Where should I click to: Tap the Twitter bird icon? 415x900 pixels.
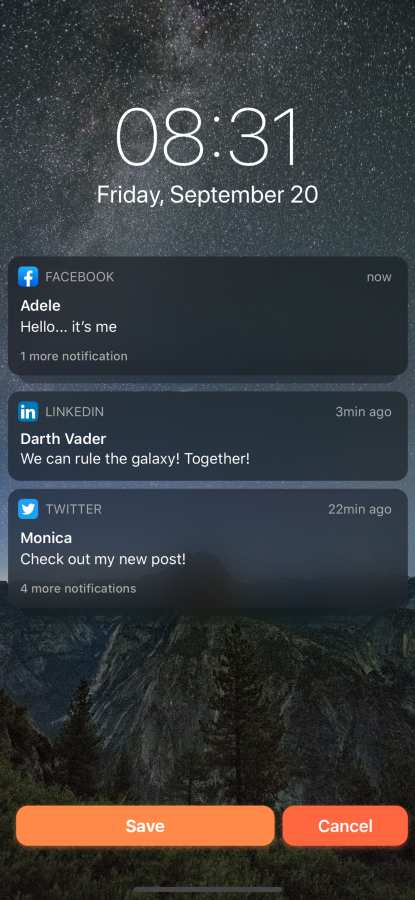(28, 509)
